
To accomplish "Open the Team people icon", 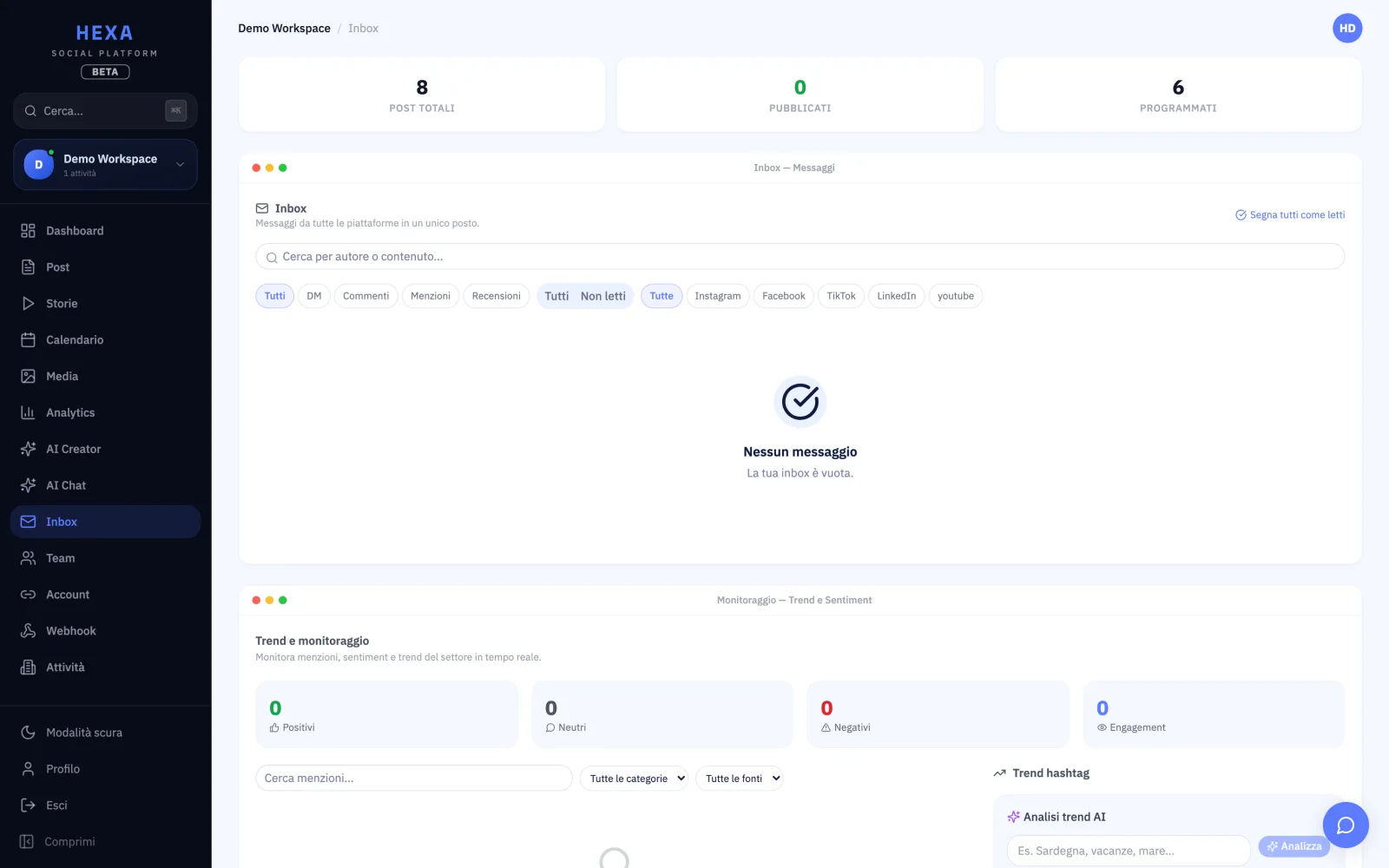I will (28, 558).
